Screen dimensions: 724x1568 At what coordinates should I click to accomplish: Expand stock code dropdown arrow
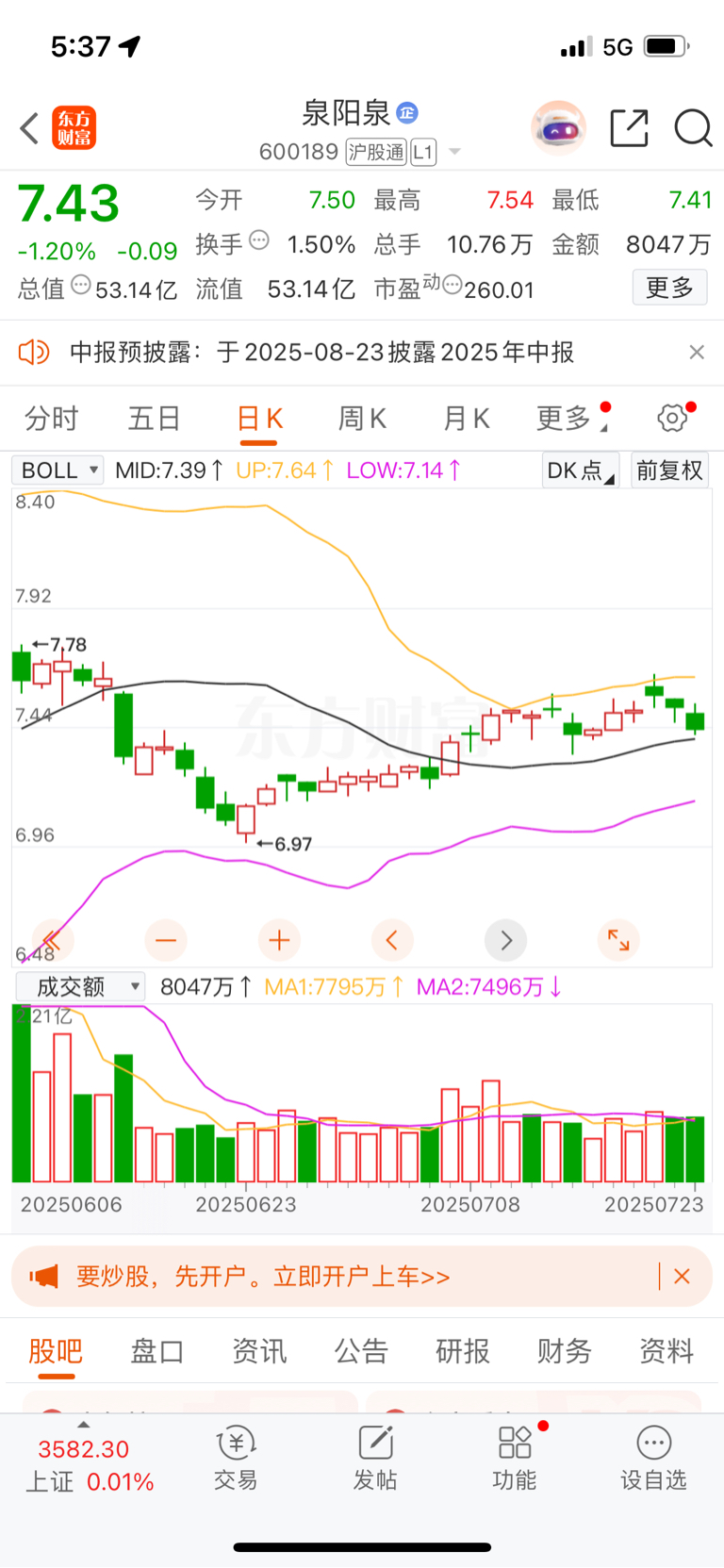pyautogui.click(x=454, y=152)
